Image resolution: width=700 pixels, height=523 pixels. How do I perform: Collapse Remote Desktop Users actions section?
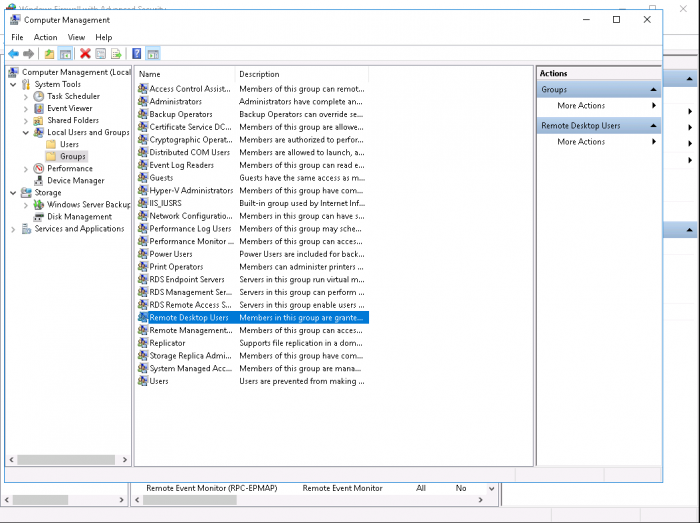(x=654, y=126)
